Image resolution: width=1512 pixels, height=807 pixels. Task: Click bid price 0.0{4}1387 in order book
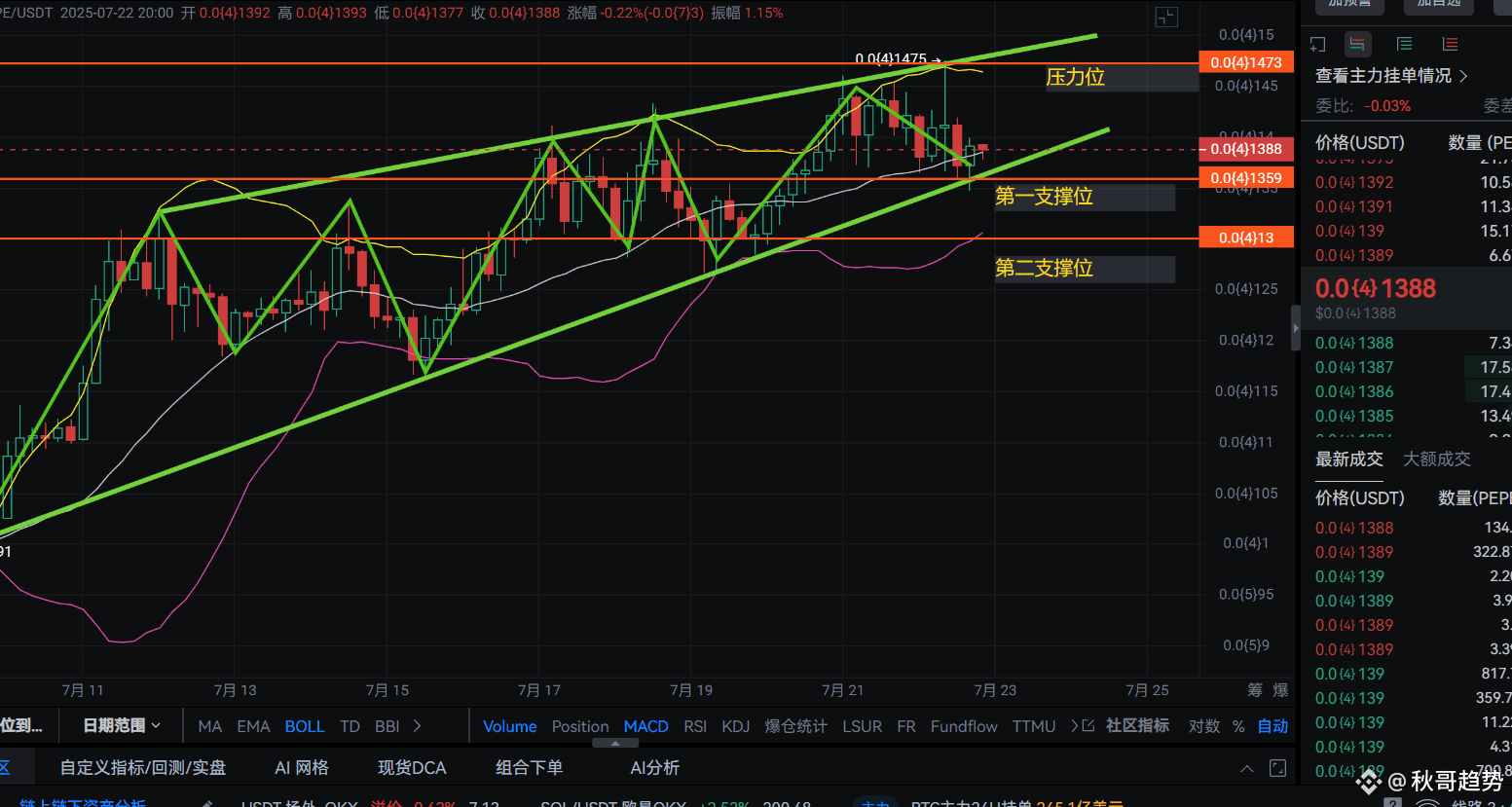coord(1354,367)
